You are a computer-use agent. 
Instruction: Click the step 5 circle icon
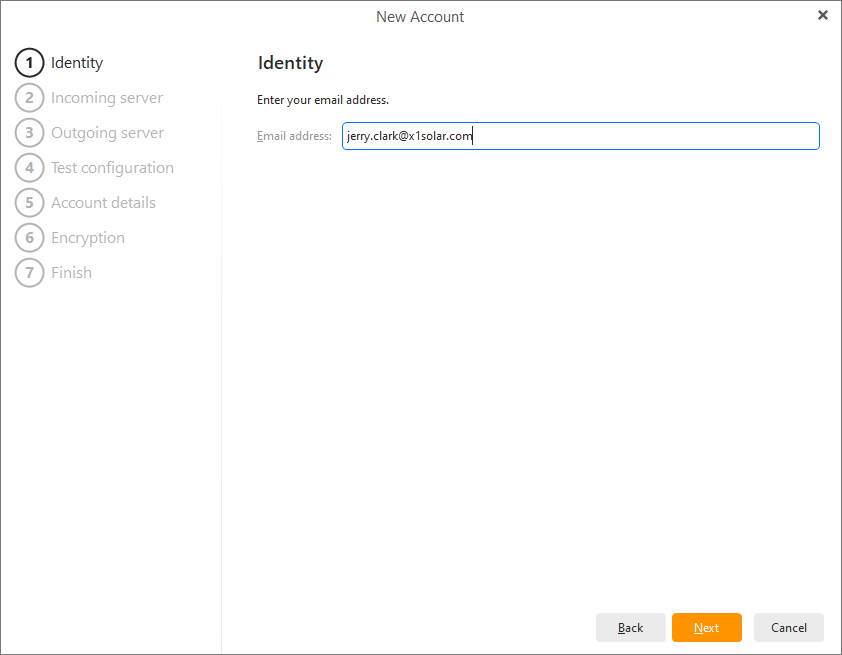30,203
